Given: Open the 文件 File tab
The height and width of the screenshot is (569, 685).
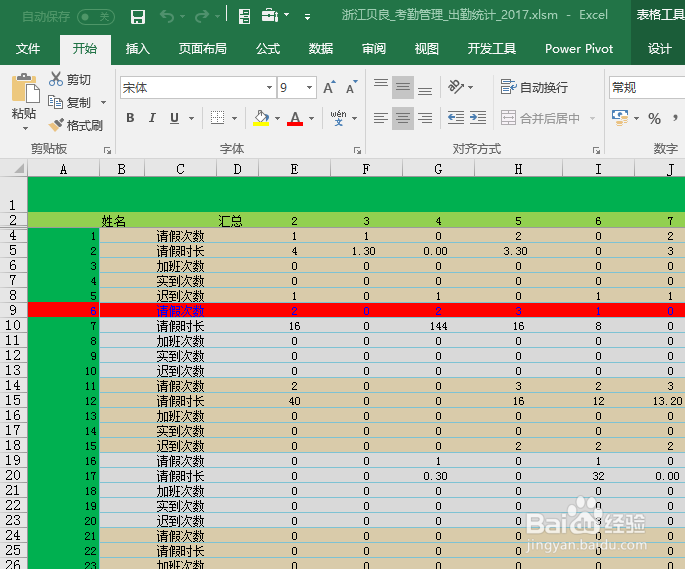Looking at the screenshot, I should (x=28, y=49).
